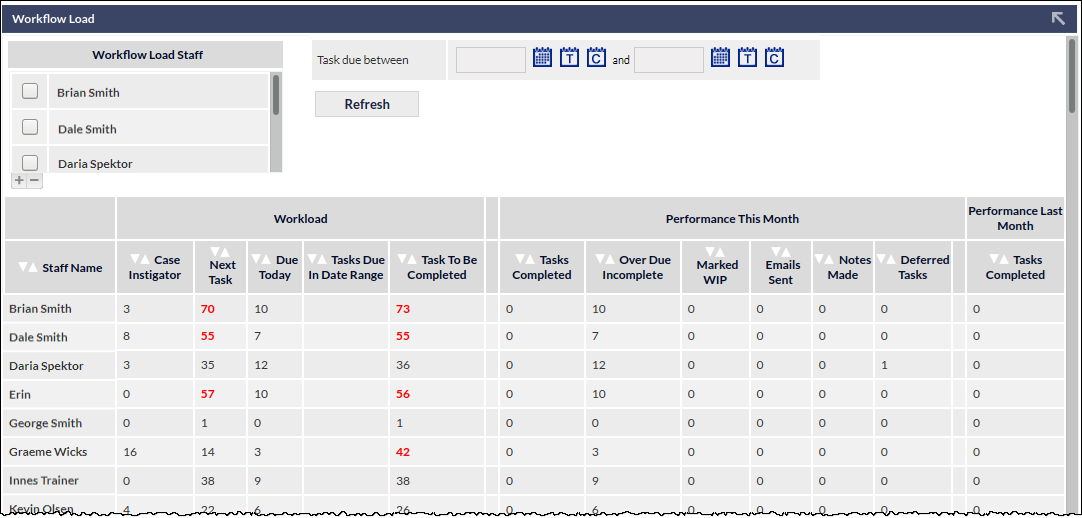The height and width of the screenshot is (518, 1082).
Task: Click Innes Trainer in the table
Action: pyautogui.click(x=44, y=480)
